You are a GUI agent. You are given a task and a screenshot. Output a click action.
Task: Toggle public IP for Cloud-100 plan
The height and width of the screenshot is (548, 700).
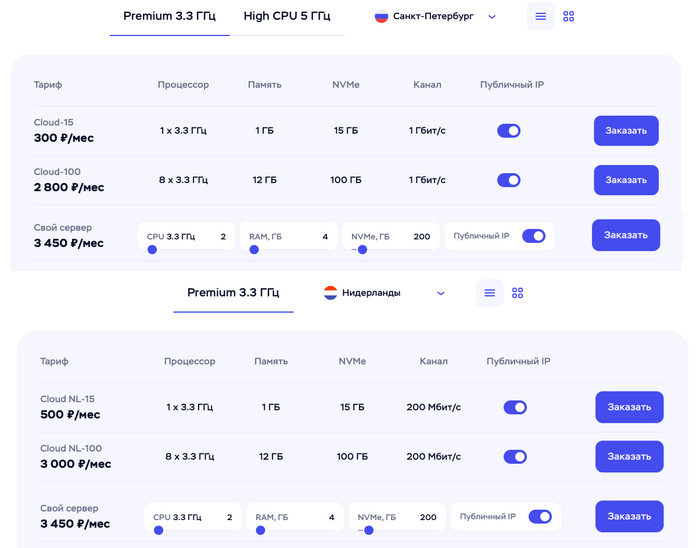pyautogui.click(x=509, y=180)
